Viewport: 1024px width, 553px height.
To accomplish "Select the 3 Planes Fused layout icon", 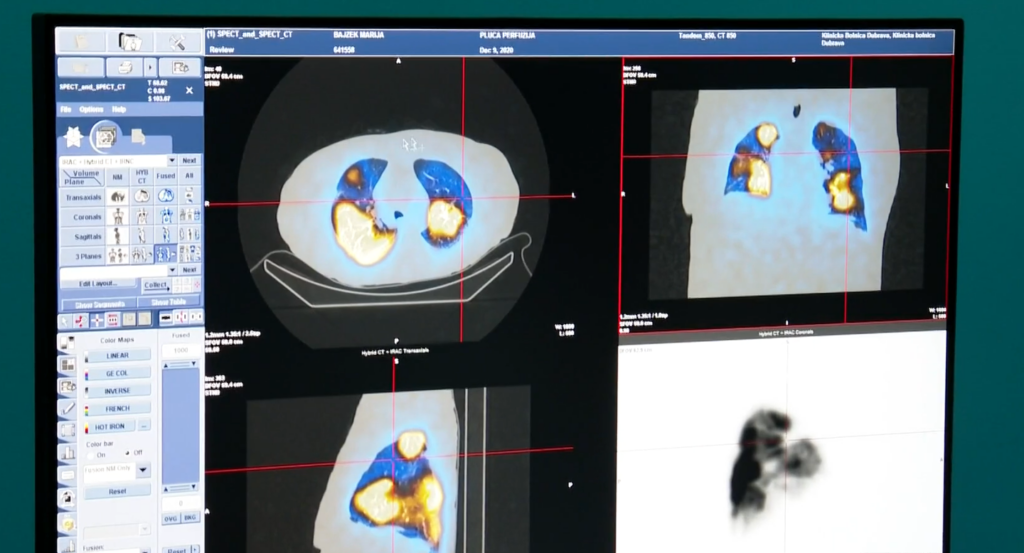I will [166, 255].
